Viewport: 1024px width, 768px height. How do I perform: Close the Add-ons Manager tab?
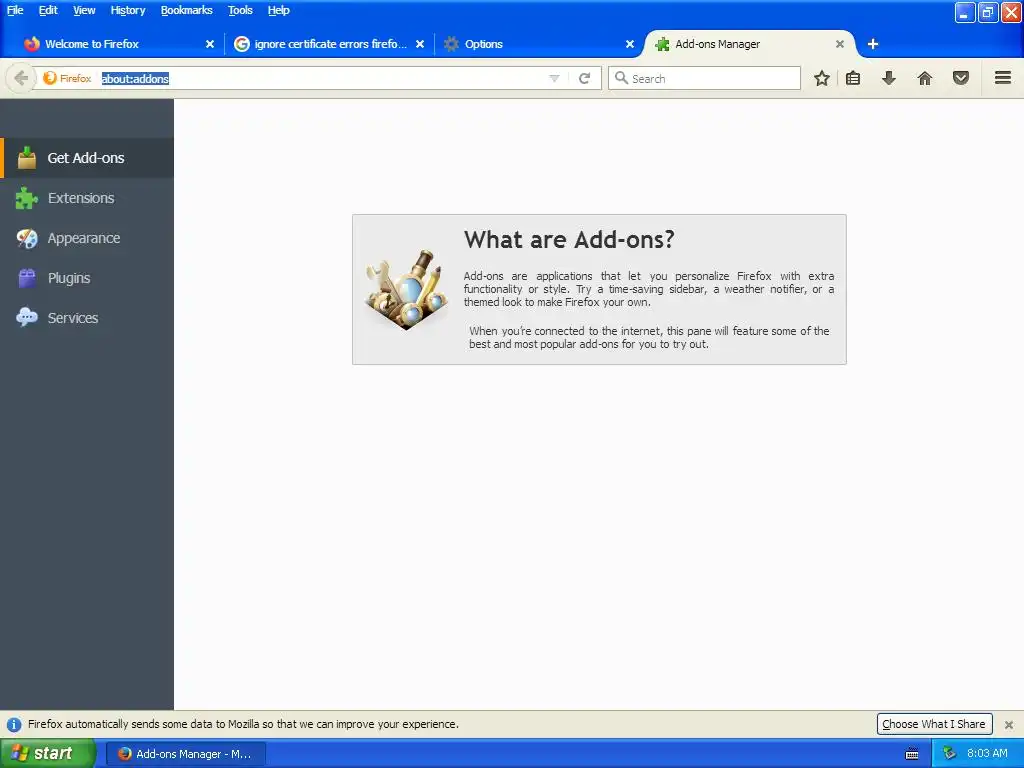click(840, 44)
